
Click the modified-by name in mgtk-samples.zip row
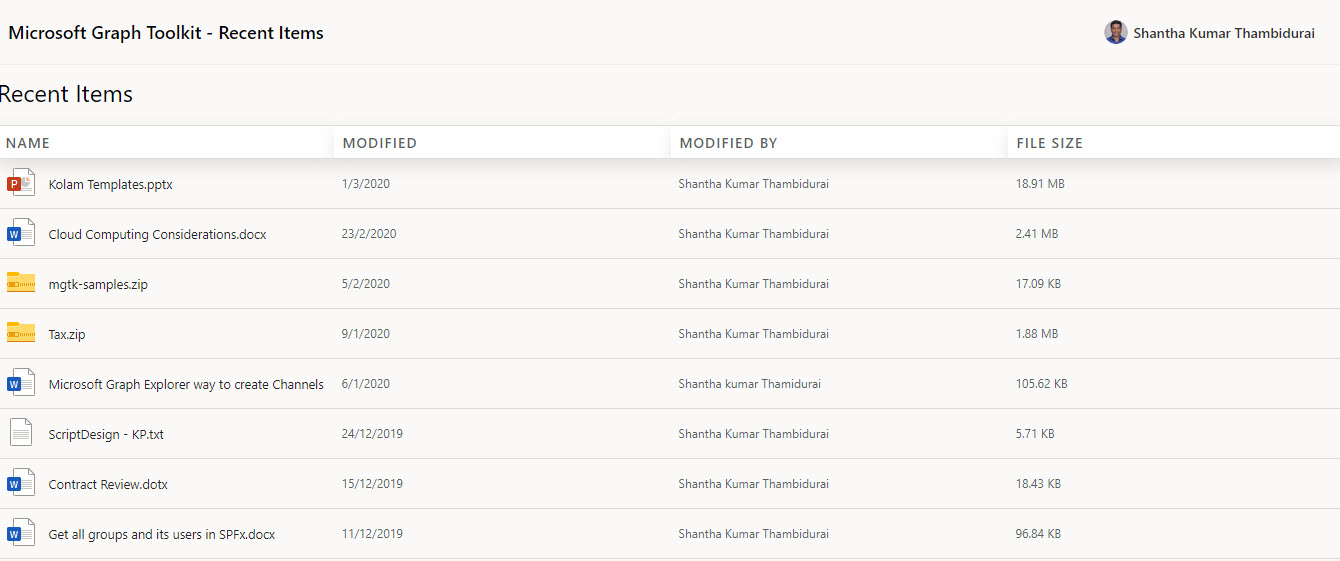[753, 284]
